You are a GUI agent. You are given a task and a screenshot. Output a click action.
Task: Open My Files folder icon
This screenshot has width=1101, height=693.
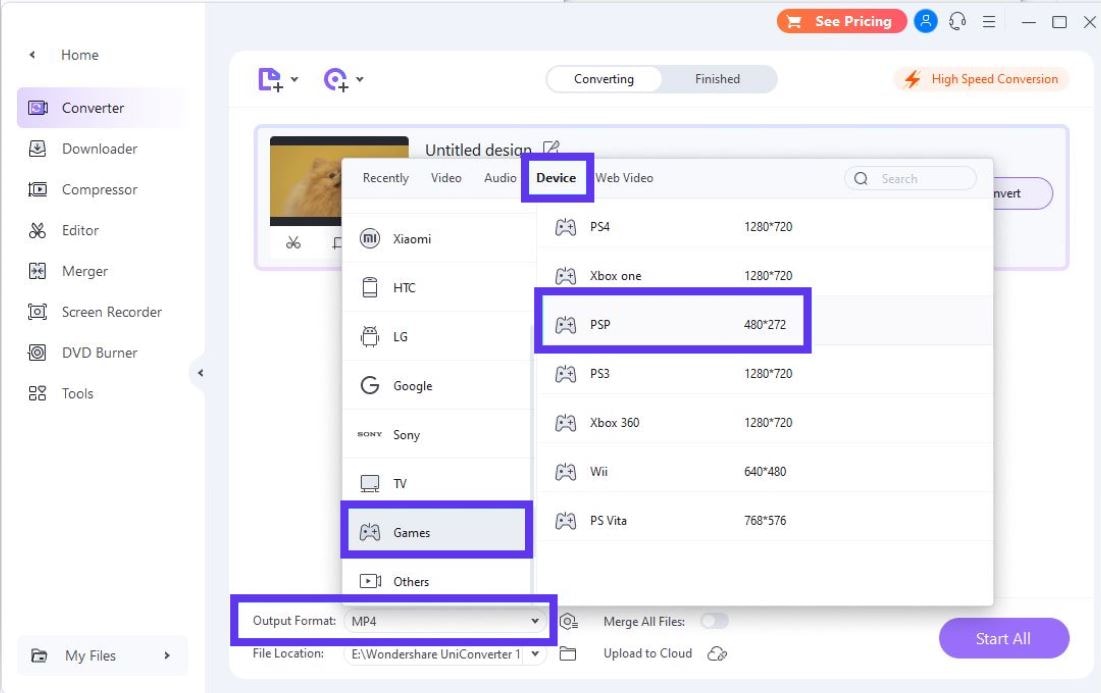(39, 656)
